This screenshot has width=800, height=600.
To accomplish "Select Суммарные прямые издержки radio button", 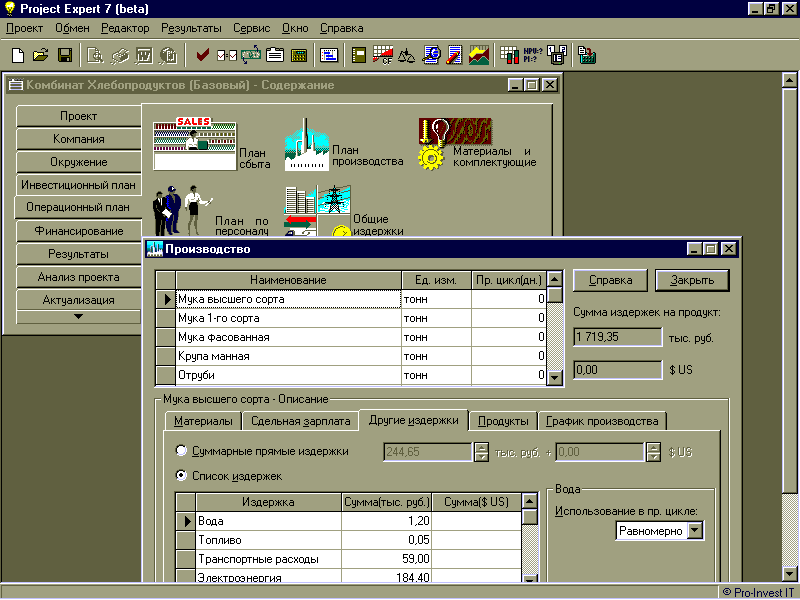I will 181,451.
